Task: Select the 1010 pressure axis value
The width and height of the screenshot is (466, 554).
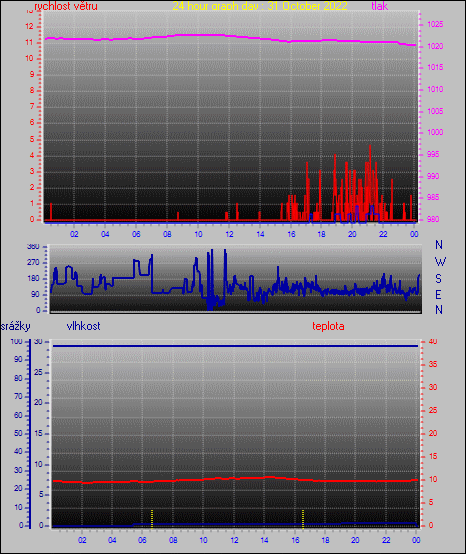Action: (x=435, y=89)
